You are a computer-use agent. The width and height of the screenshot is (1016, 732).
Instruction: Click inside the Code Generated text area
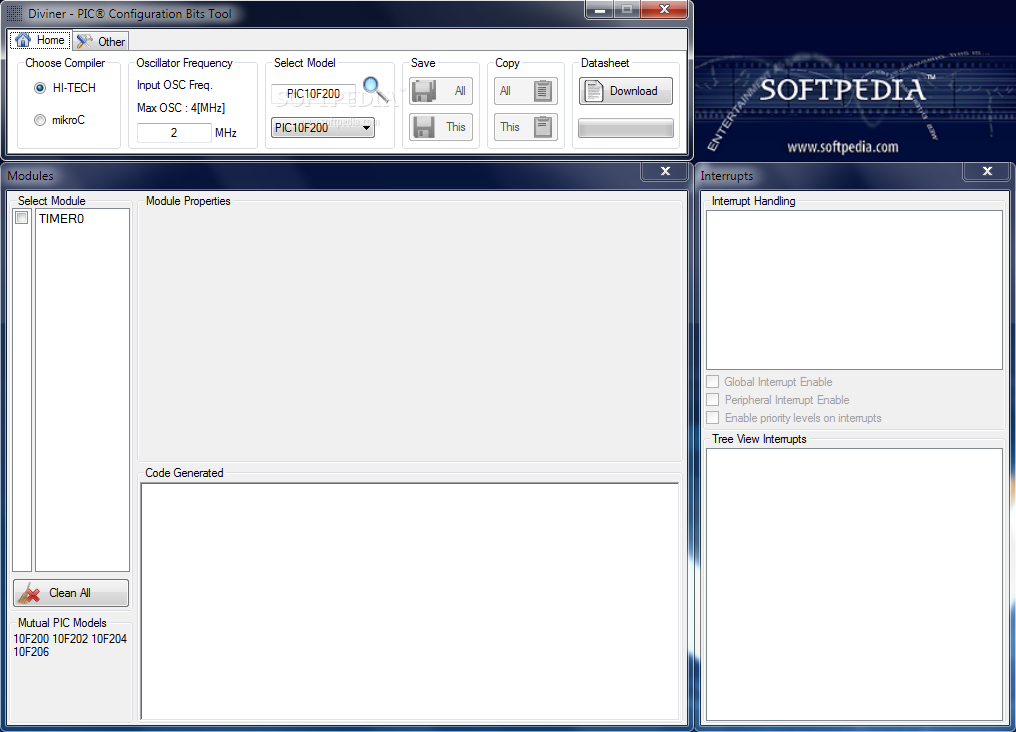[410, 601]
